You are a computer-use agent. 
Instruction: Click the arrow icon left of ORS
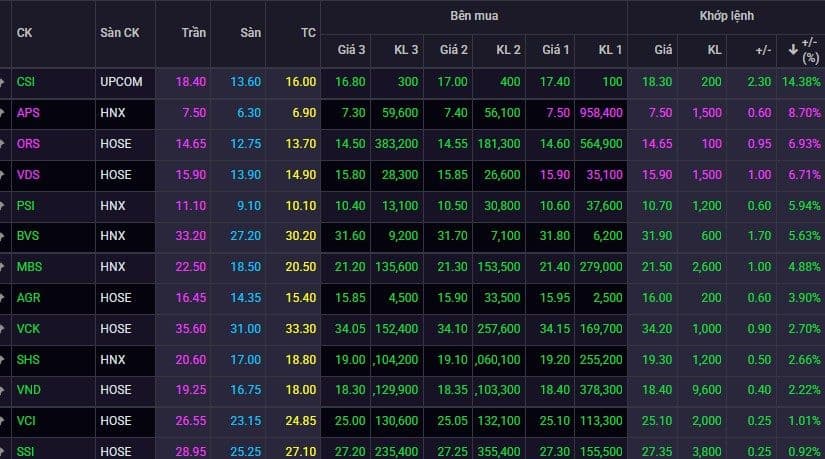(x=2, y=144)
